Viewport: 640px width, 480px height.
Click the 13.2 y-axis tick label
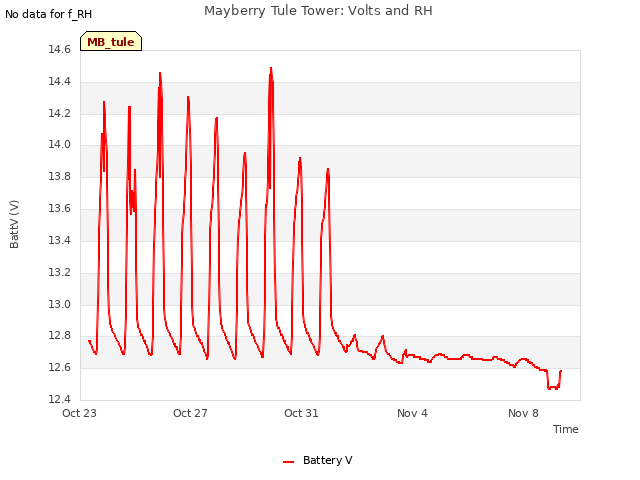(60, 272)
